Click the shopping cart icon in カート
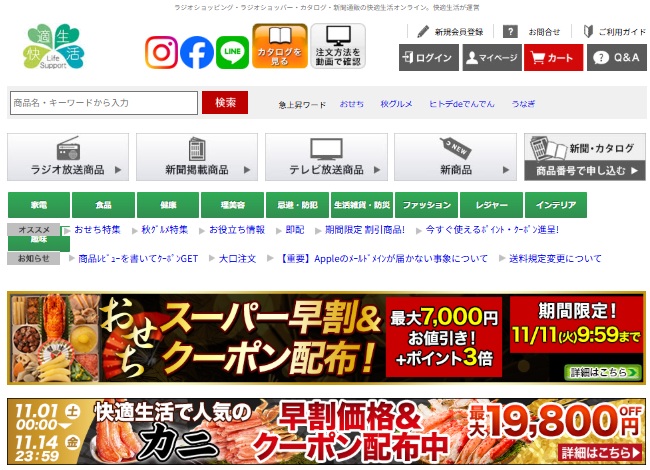Viewport: 650px width, 470px height. point(538,58)
